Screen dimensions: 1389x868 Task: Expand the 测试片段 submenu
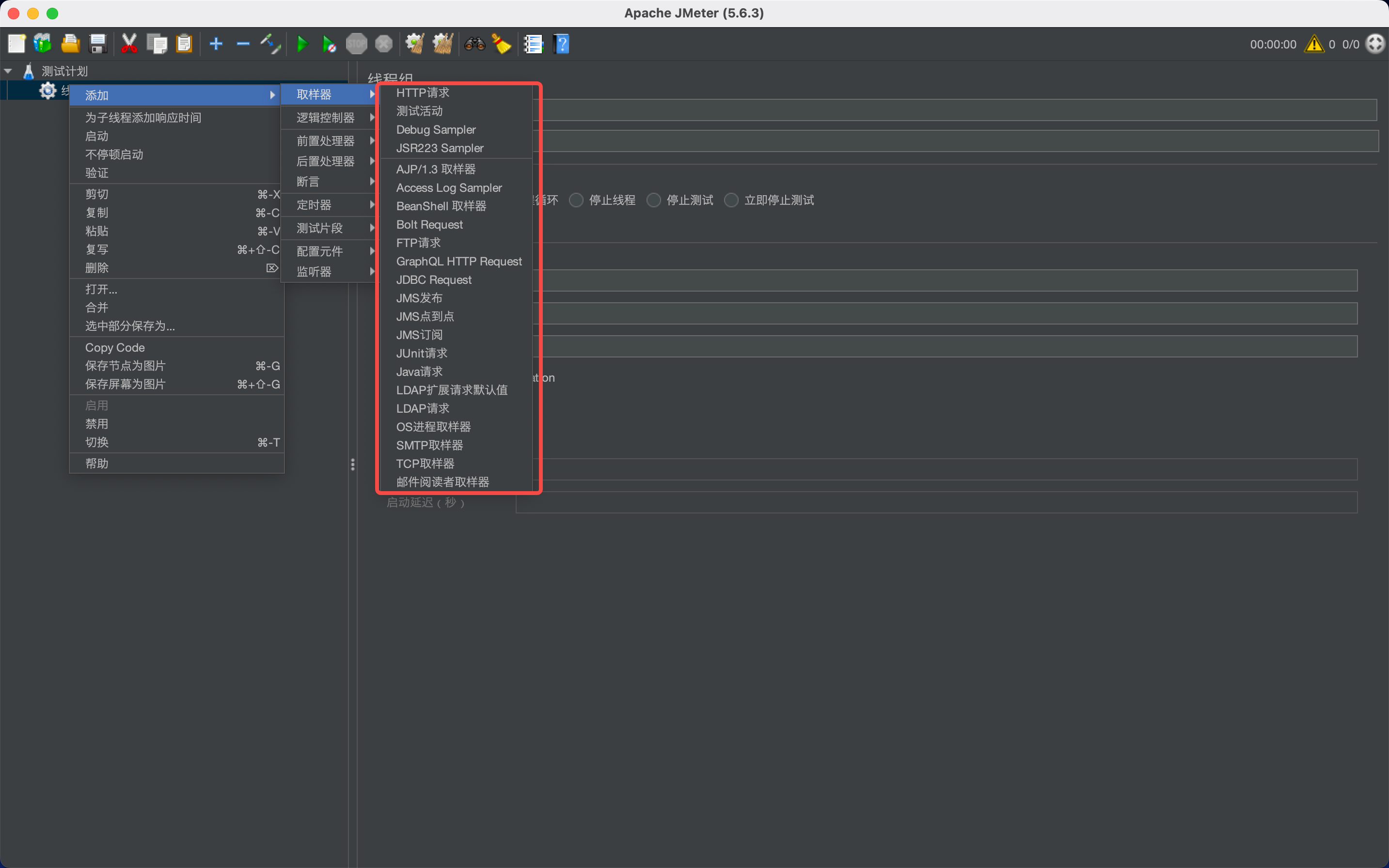pos(329,228)
